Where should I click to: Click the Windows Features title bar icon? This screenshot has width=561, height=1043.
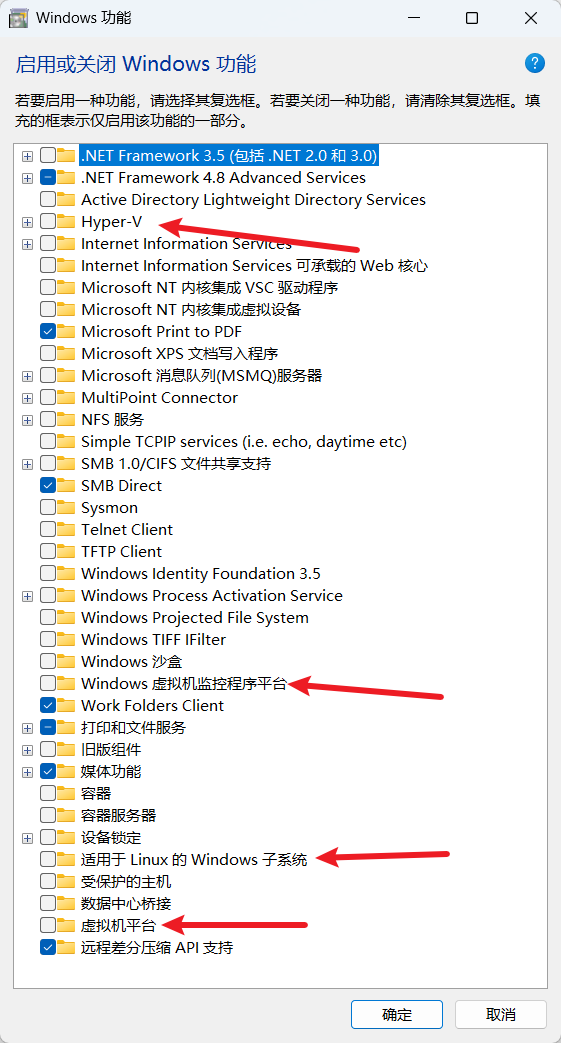[18, 19]
